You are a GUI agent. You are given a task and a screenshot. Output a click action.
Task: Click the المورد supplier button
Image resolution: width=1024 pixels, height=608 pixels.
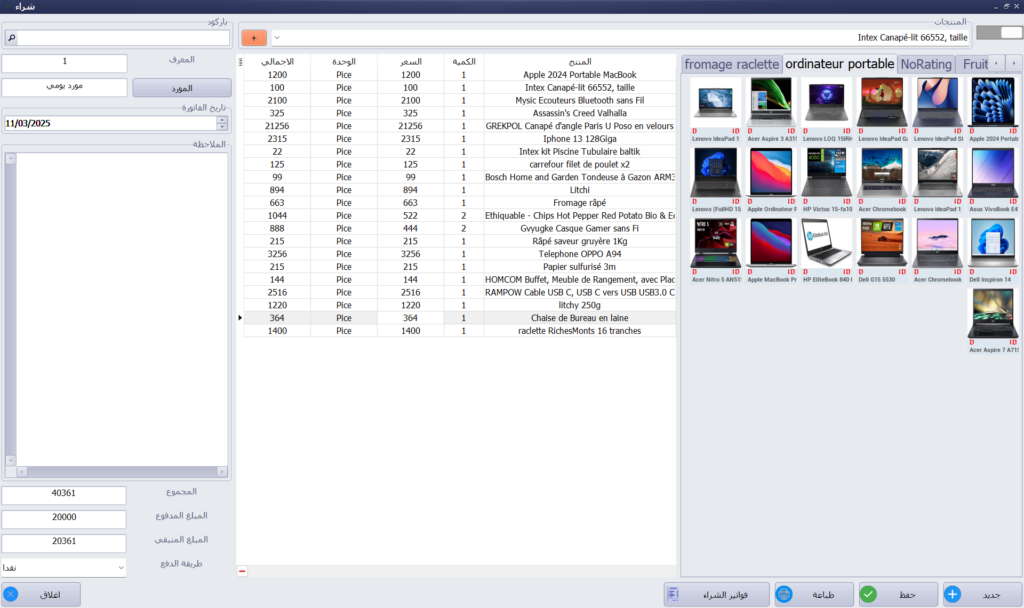click(x=182, y=88)
